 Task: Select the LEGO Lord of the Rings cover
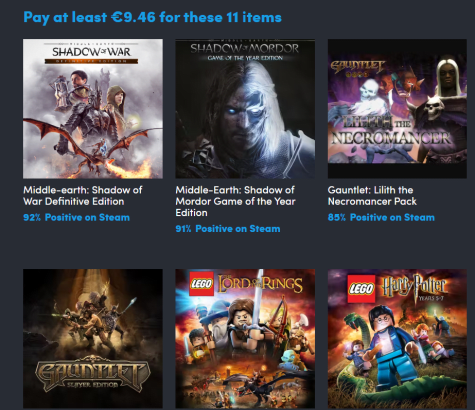click(245, 339)
